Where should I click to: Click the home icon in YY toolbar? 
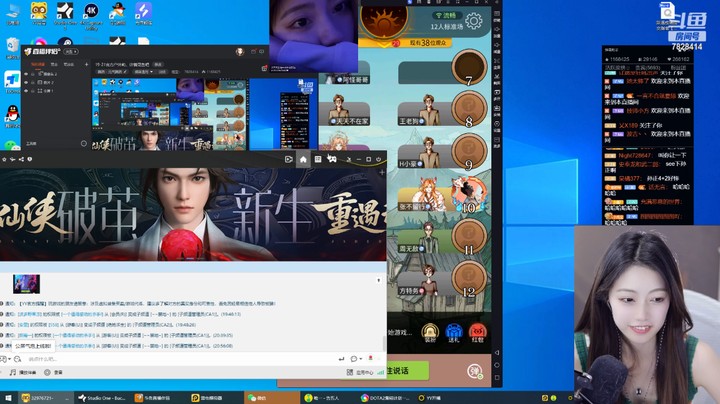click(x=303, y=159)
